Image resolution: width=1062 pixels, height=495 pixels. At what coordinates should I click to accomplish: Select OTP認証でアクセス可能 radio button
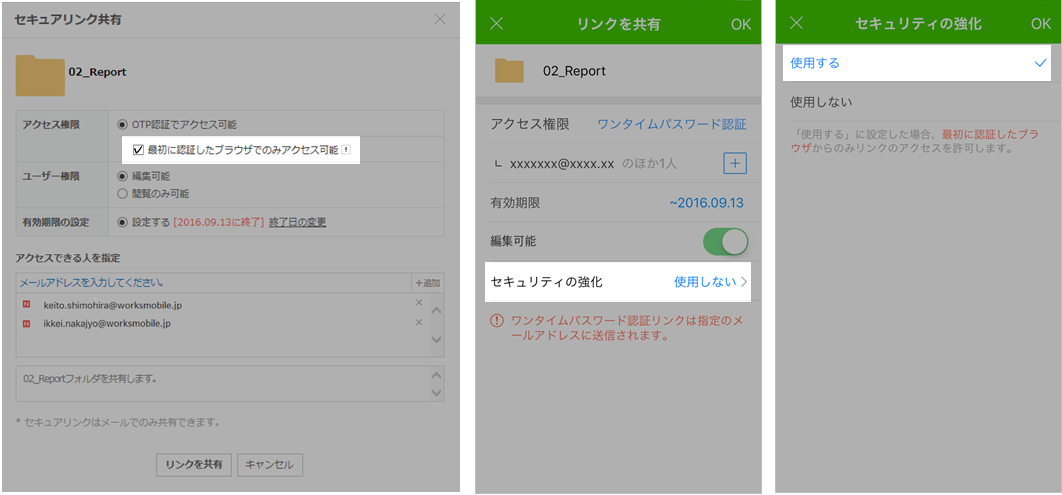tap(122, 125)
